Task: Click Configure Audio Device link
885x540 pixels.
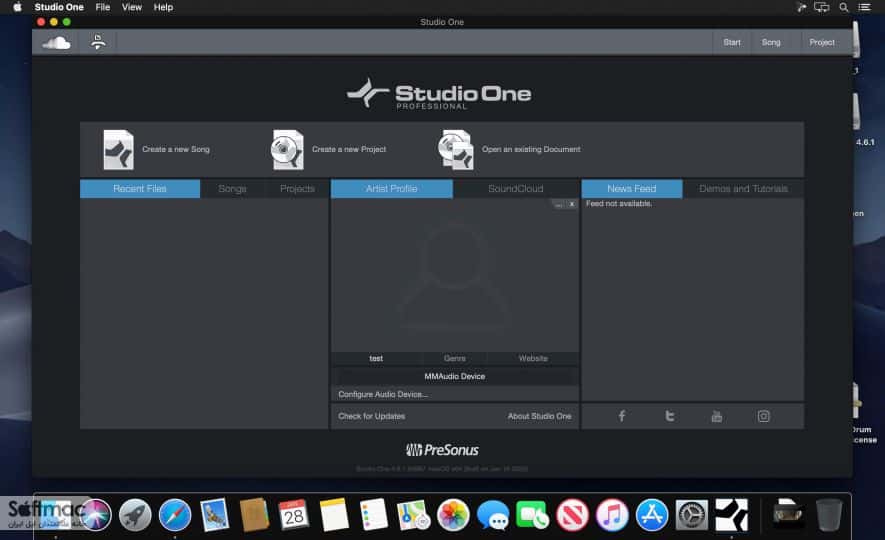Action: [x=383, y=394]
